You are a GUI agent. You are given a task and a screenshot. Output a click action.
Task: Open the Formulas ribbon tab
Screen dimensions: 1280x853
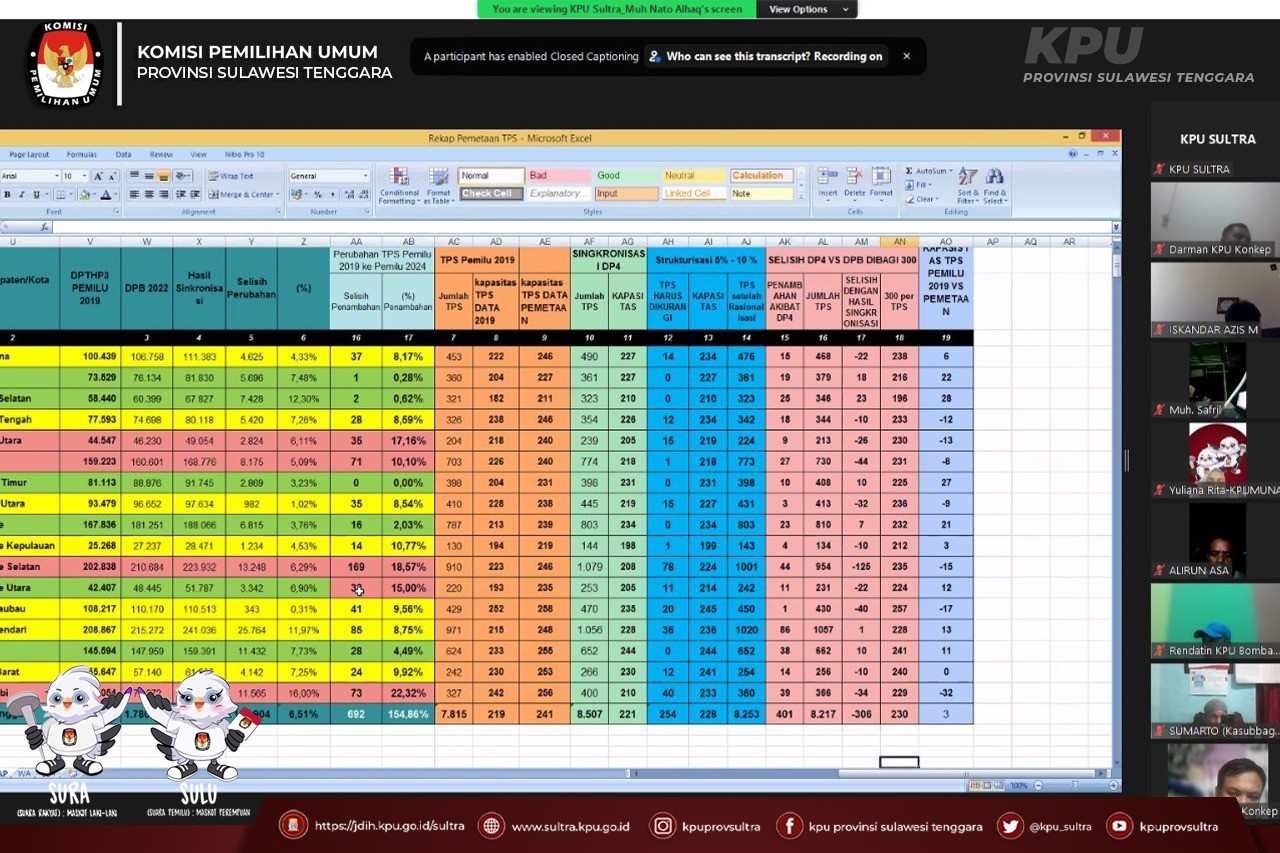tap(82, 155)
